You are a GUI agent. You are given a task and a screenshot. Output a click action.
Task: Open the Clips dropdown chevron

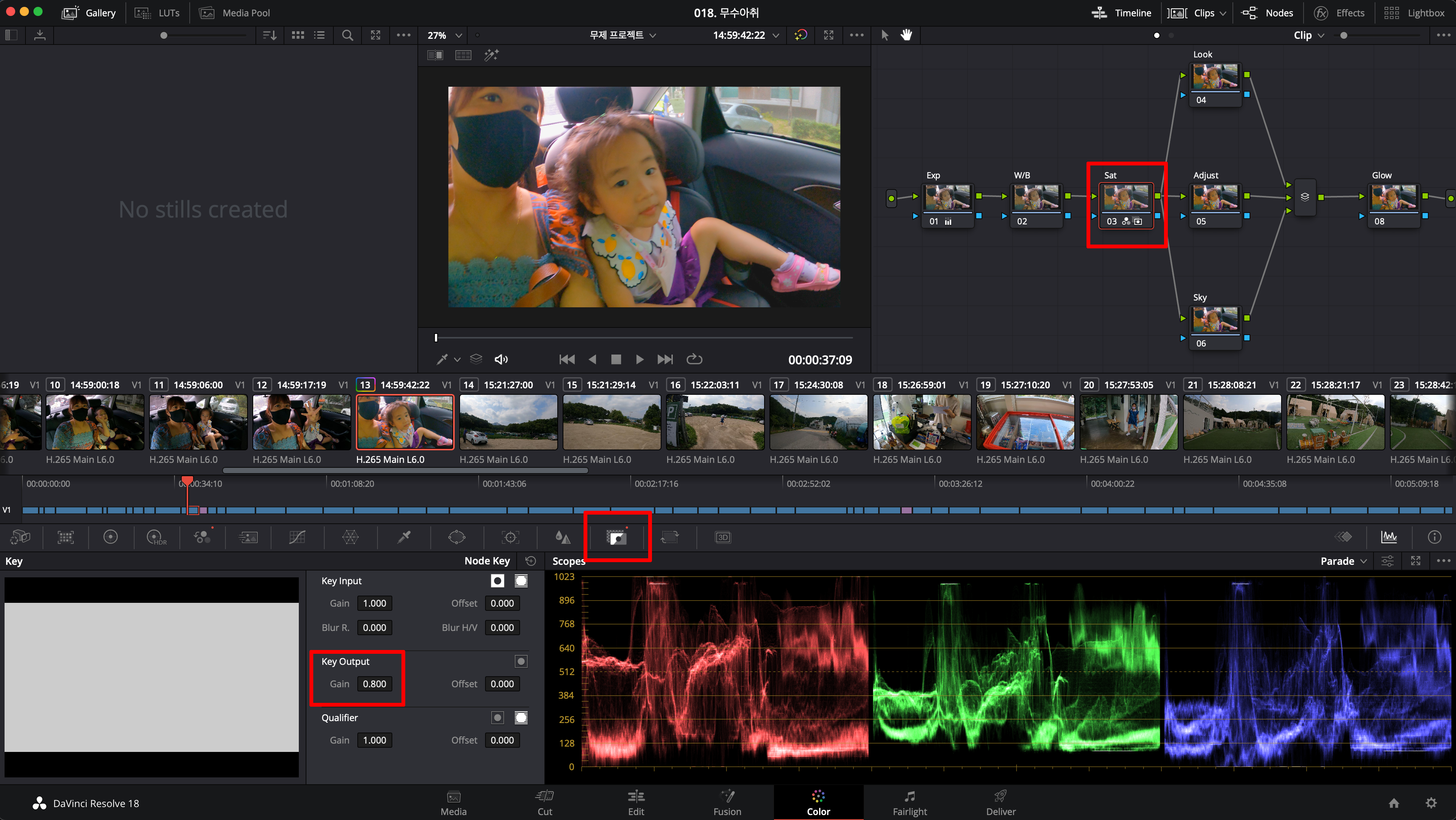click(1223, 13)
